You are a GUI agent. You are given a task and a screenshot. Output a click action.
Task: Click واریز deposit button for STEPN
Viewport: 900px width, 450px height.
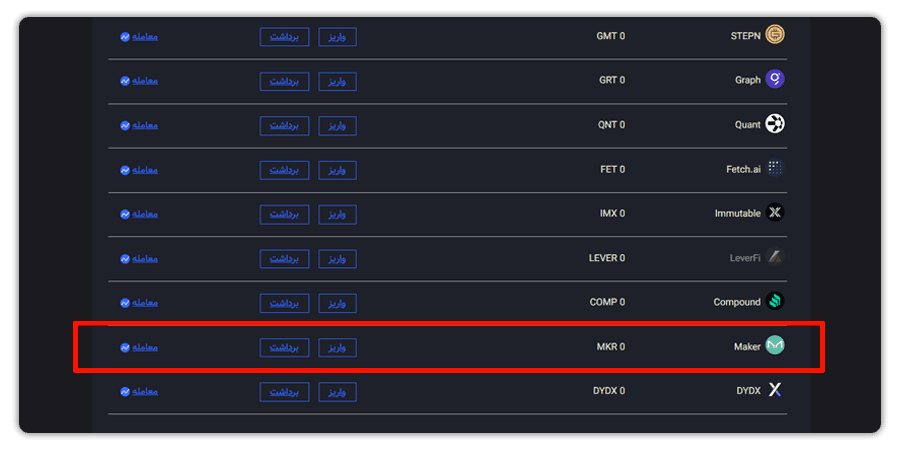pyautogui.click(x=338, y=37)
